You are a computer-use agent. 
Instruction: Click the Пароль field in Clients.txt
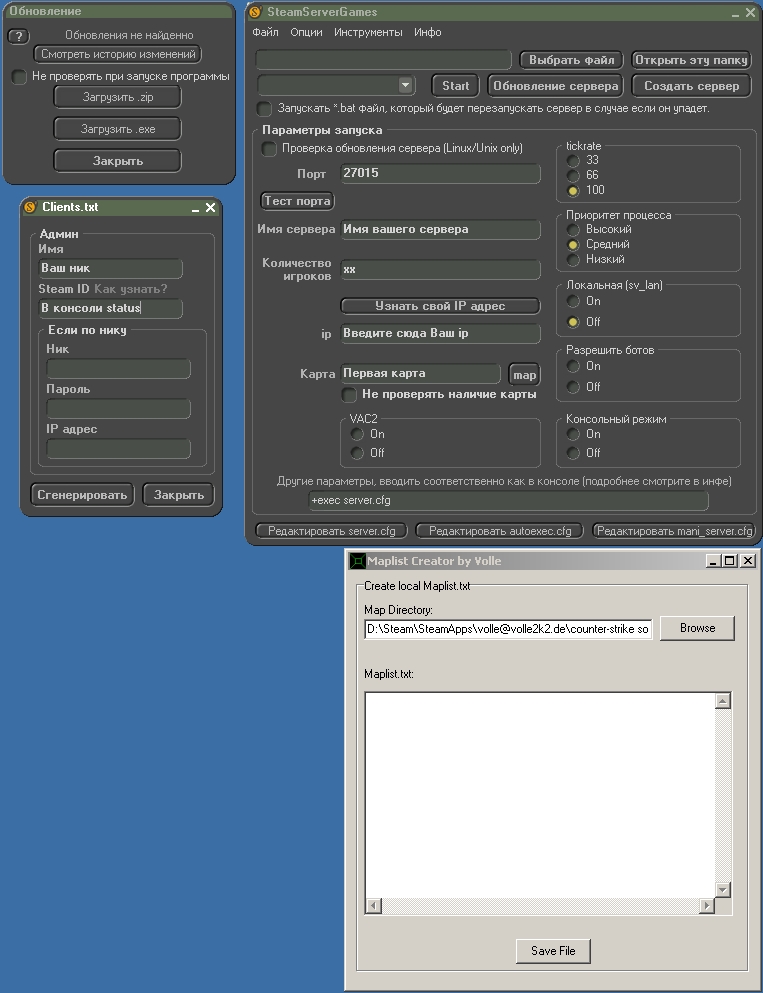click(118, 408)
